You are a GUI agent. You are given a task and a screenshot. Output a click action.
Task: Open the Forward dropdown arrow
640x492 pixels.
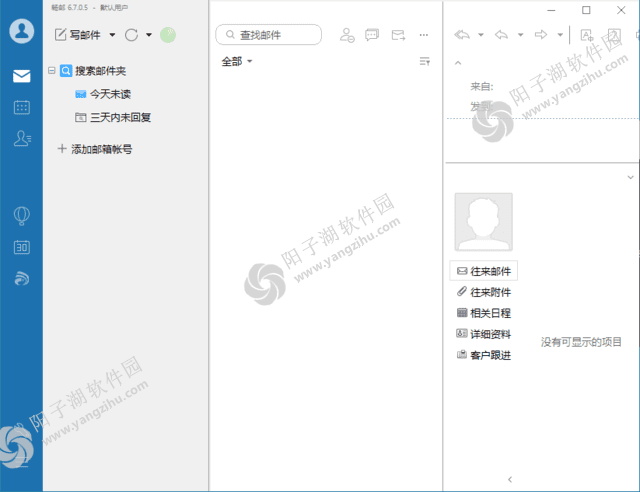point(560,35)
